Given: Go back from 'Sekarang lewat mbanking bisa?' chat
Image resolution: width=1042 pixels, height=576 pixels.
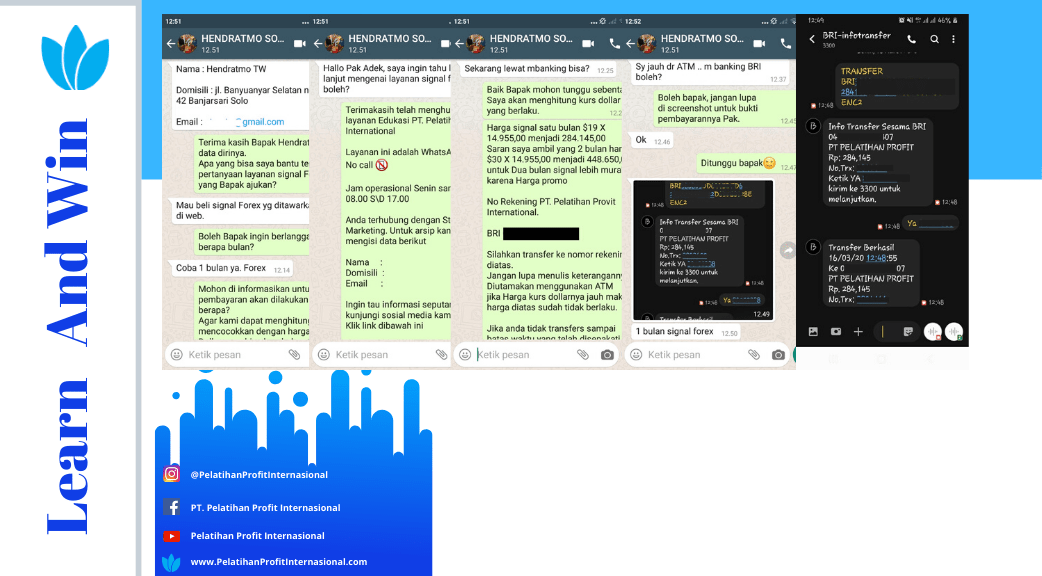Looking at the screenshot, I should pyautogui.click(x=459, y=44).
